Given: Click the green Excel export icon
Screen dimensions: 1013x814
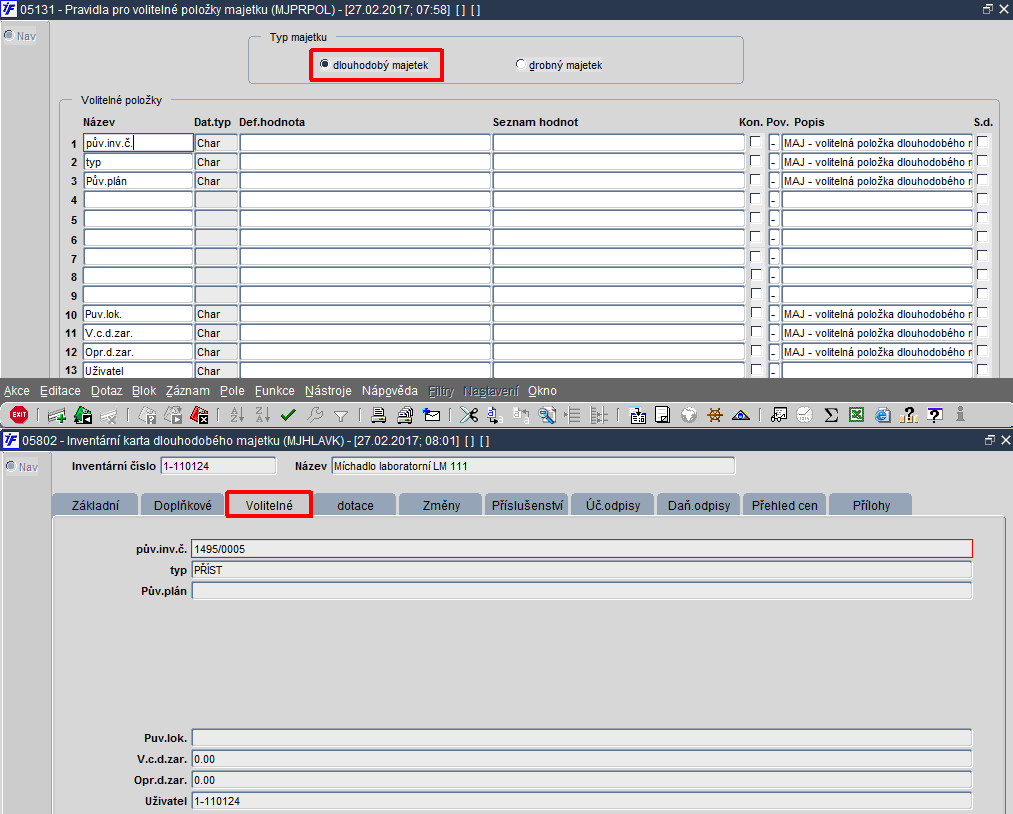Looking at the screenshot, I should click(x=857, y=415).
